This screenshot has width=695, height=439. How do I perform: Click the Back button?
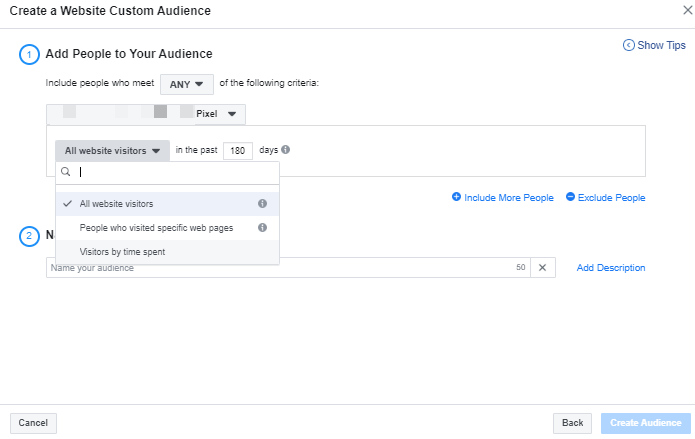click(x=572, y=423)
